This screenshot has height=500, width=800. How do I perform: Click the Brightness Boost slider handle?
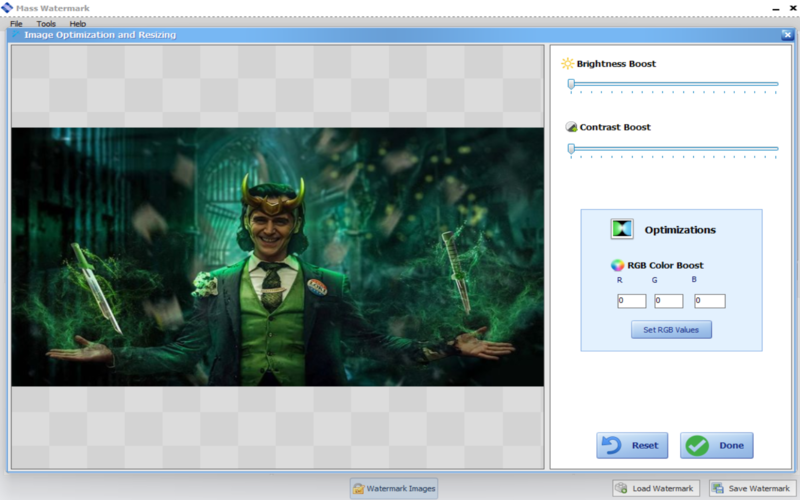[x=571, y=84]
